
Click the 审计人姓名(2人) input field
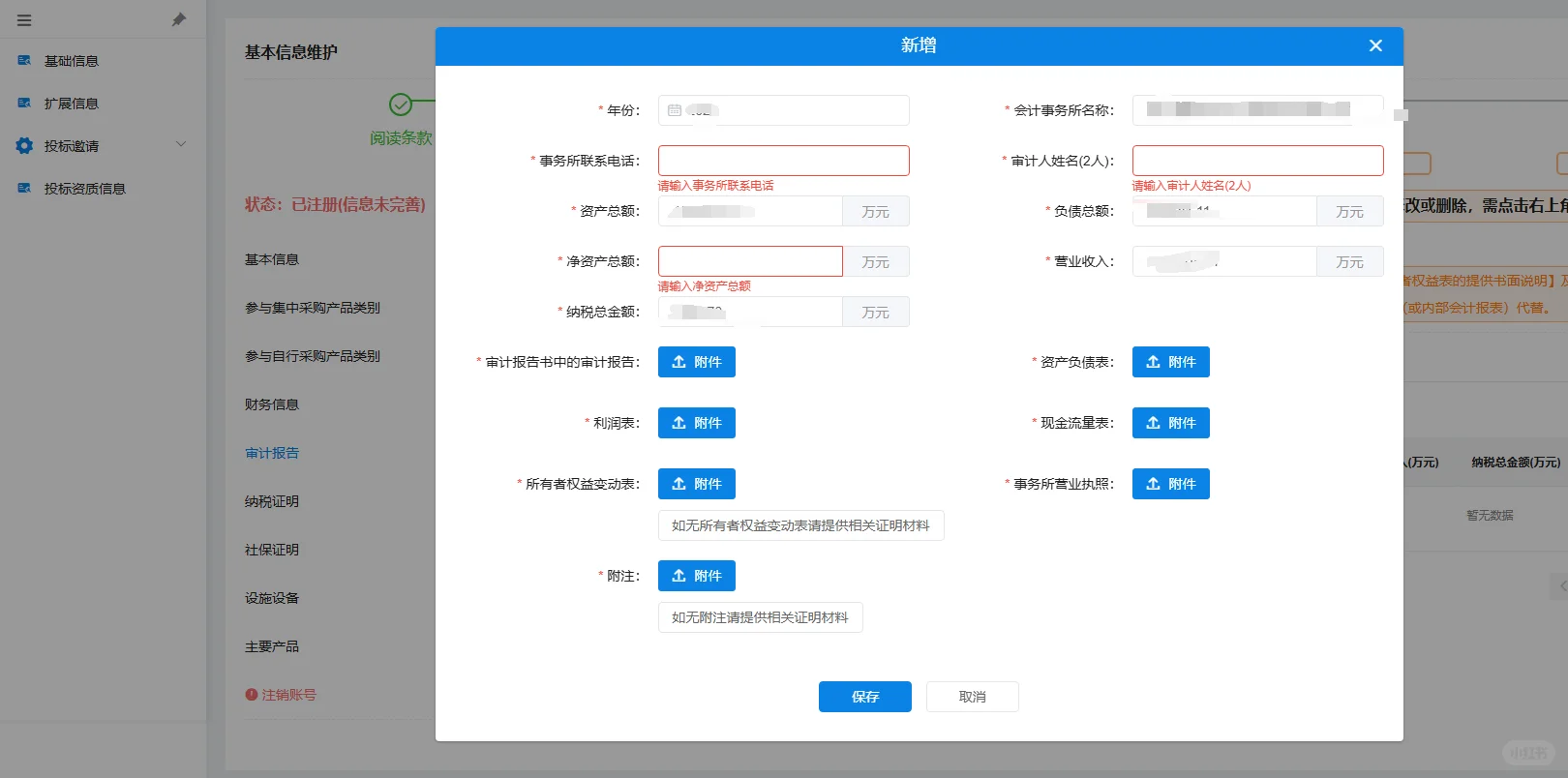1258,161
